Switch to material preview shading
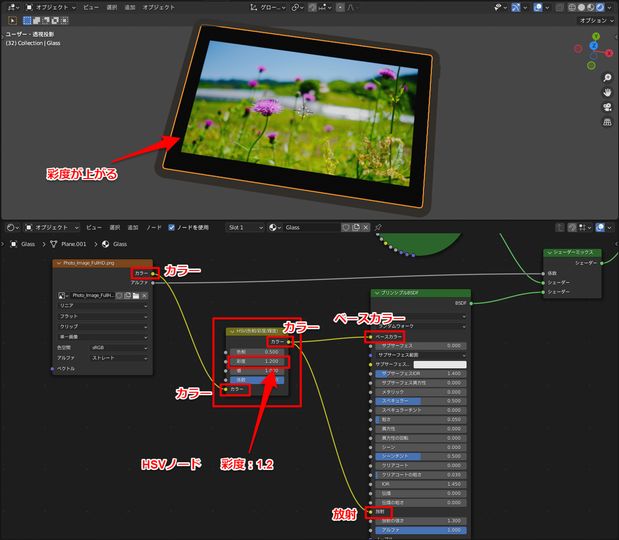619x540 pixels. 591,7
